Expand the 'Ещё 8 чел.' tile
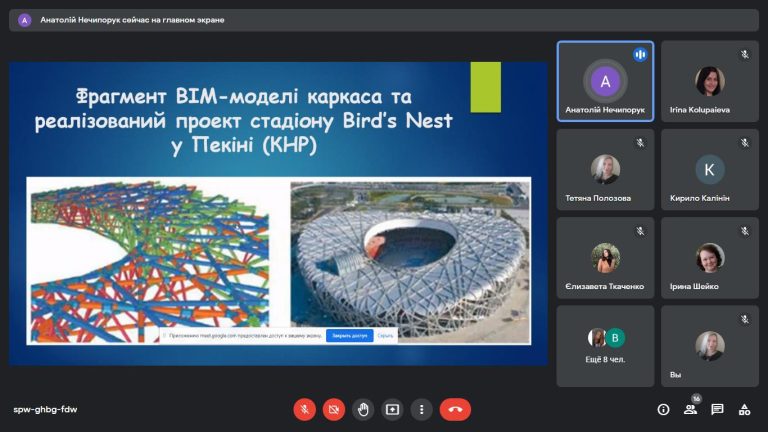Screen dimensions: 768x432 click(605, 346)
